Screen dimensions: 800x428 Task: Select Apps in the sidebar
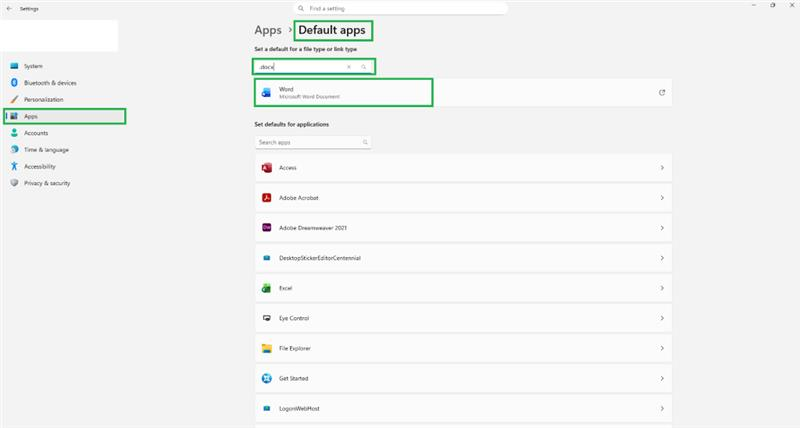pos(64,116)
